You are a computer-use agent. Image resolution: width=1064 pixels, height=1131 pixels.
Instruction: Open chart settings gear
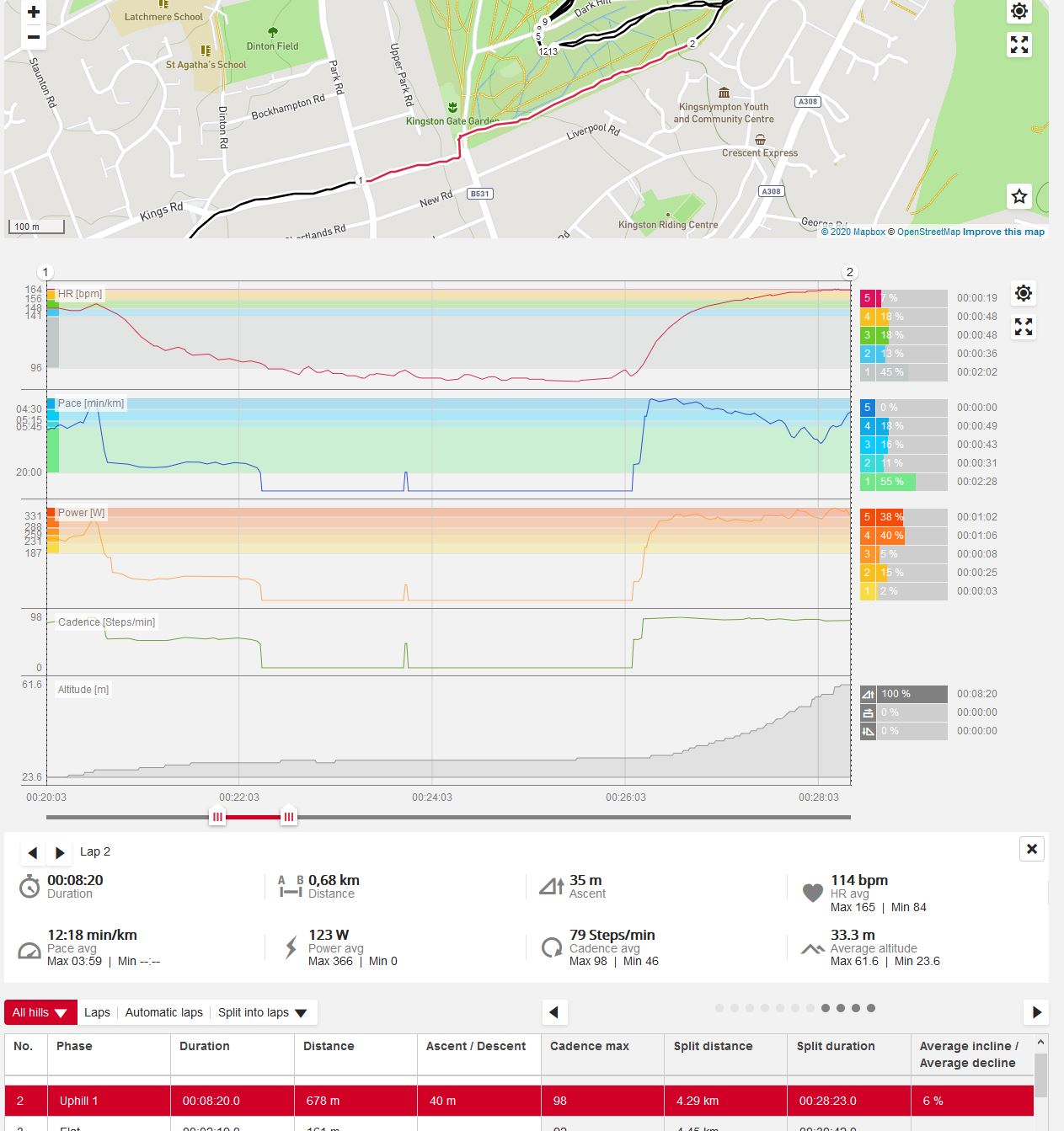click(x=1024, y=293)
